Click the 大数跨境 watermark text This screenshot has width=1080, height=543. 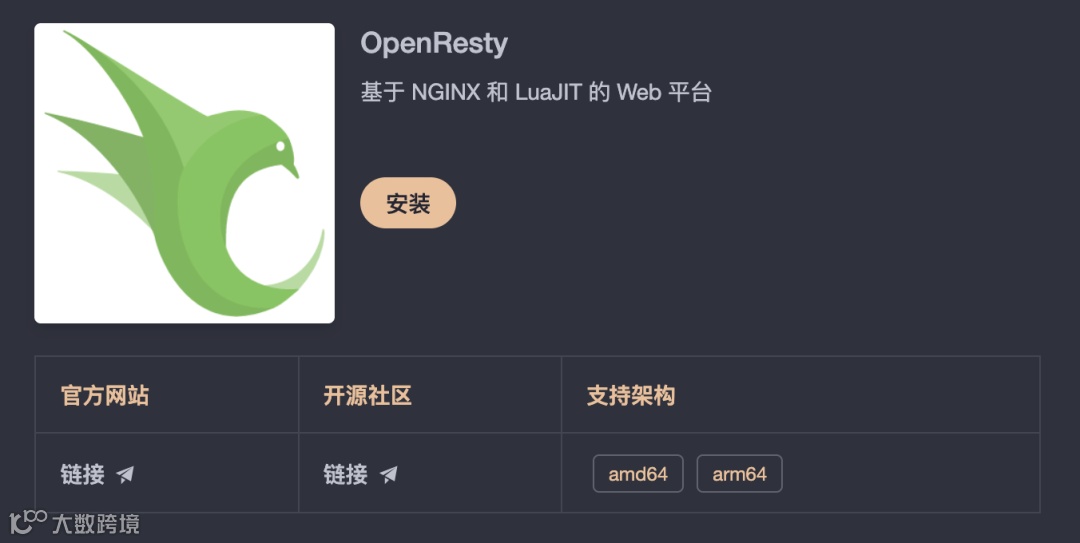pyautogui.click(x=96, y=524)
